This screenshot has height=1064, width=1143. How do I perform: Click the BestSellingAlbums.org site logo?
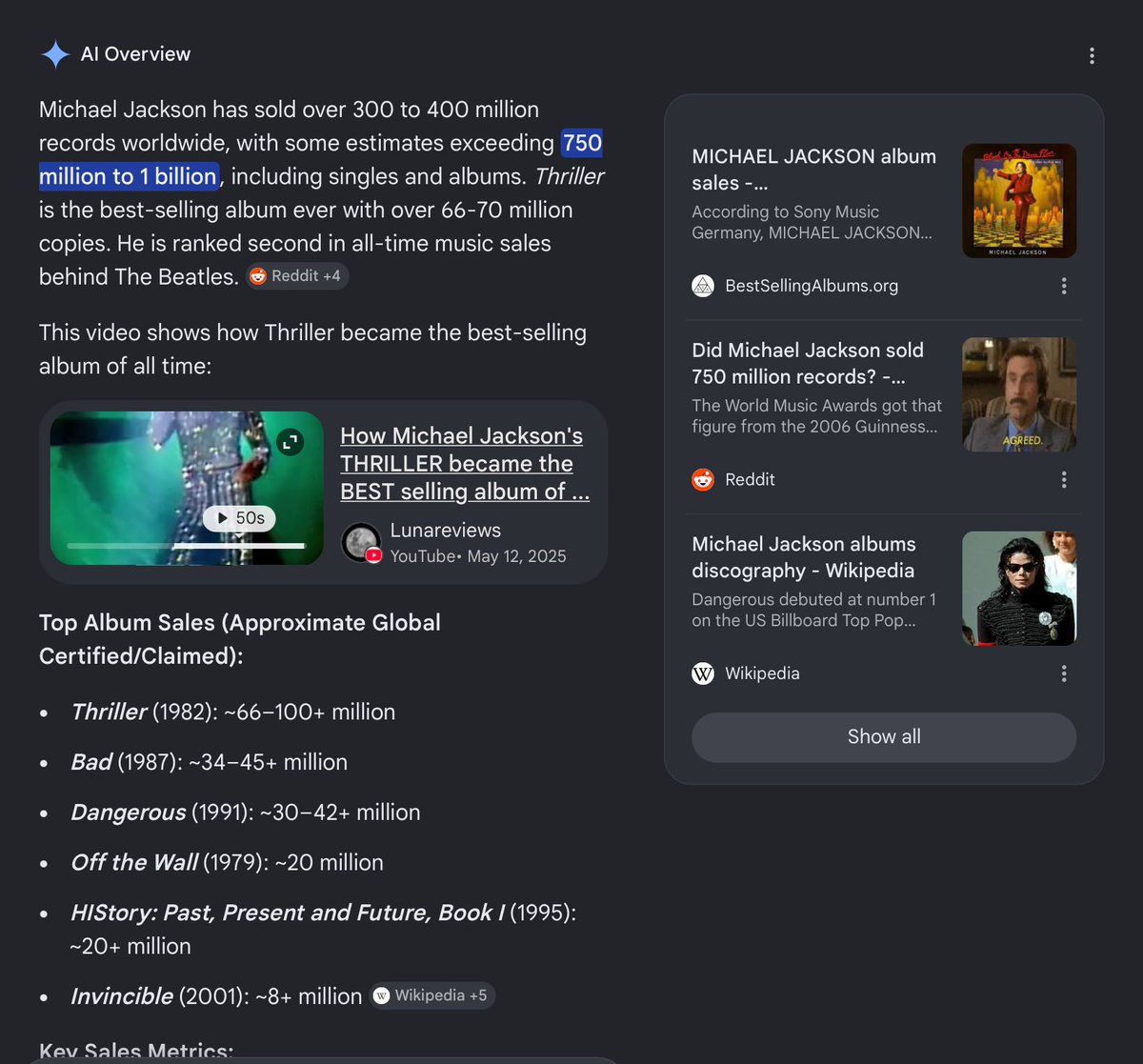703,286
